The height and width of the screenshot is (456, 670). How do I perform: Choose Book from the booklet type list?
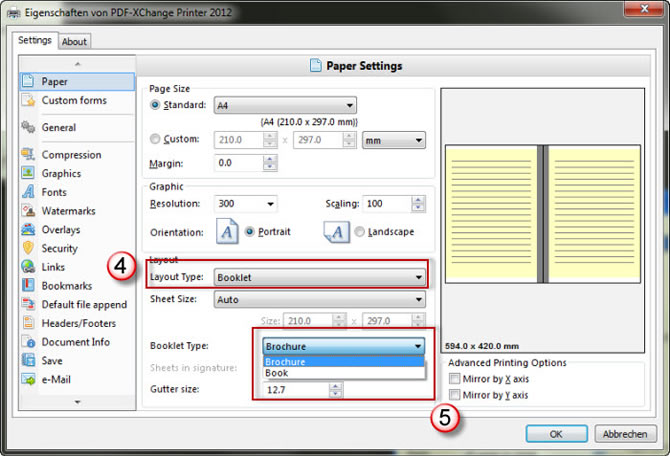click(344, 373)
